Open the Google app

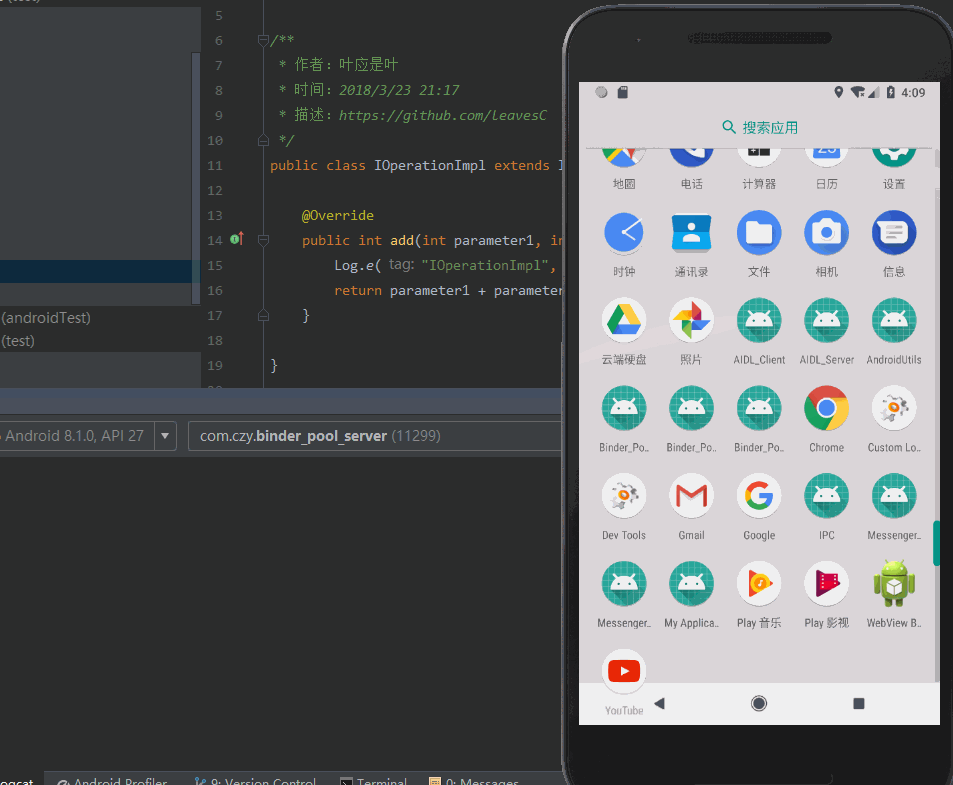759,496
